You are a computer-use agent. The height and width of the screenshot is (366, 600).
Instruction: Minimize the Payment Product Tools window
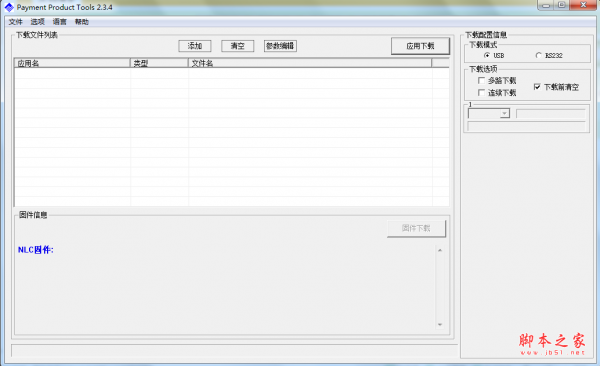point(546,5)
